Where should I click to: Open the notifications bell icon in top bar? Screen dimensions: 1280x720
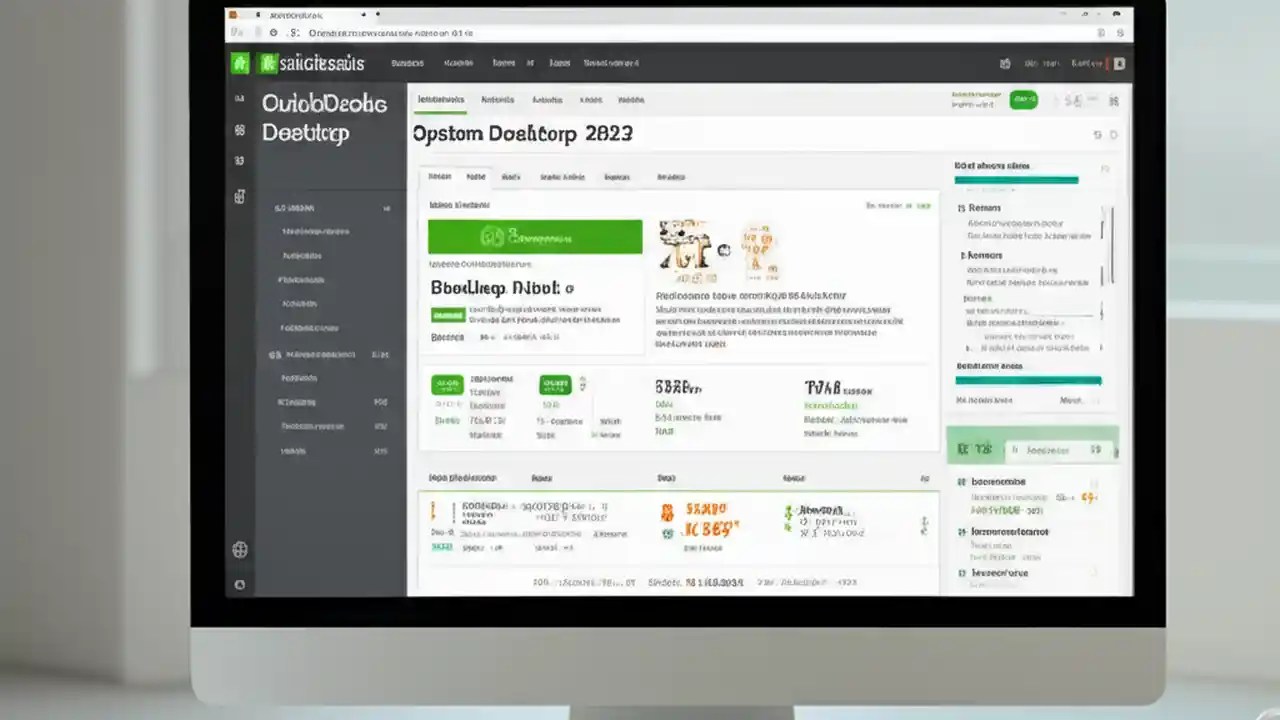pos(1005,63)
